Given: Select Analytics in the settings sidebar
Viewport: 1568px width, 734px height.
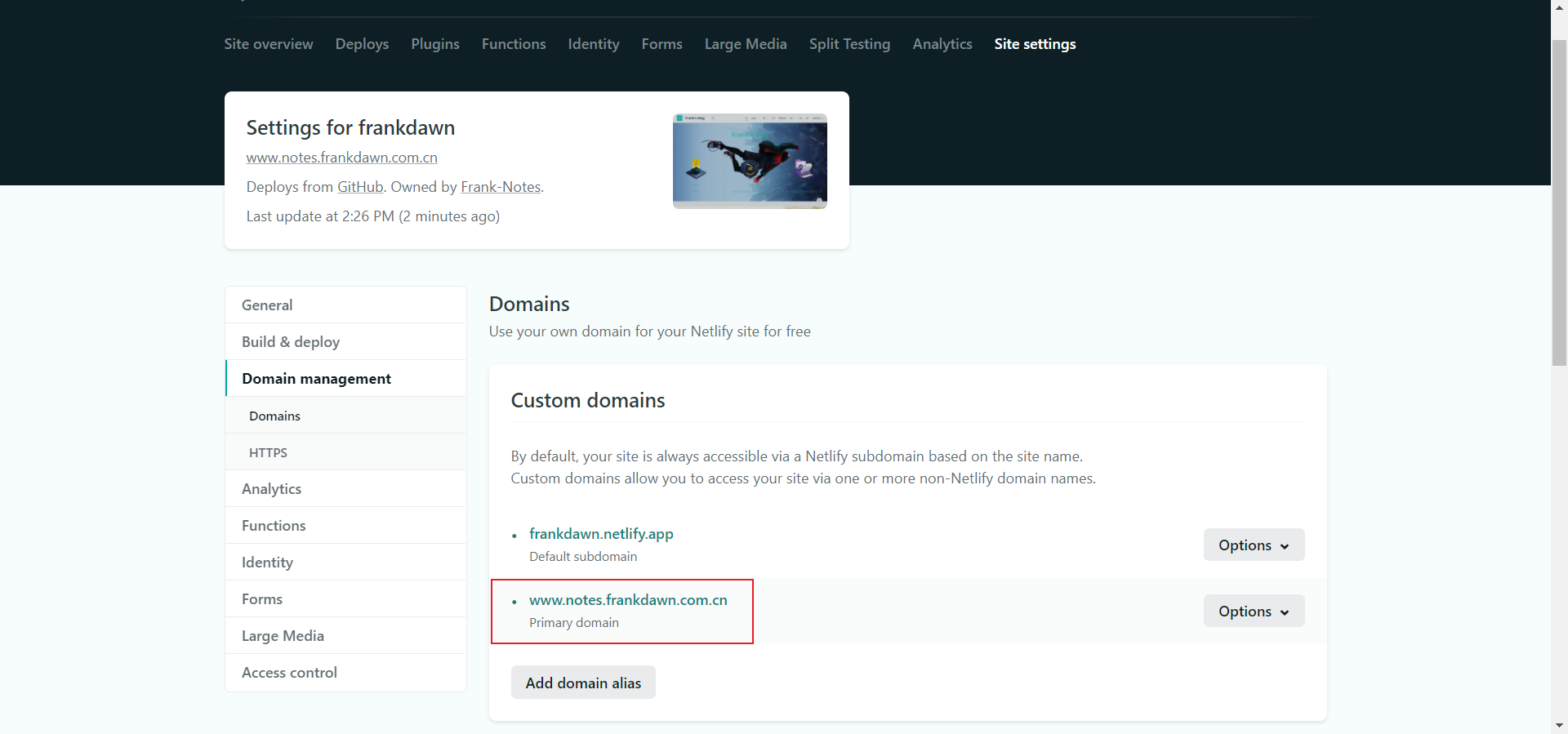Looking at the screenshot, I should [346, 488].
